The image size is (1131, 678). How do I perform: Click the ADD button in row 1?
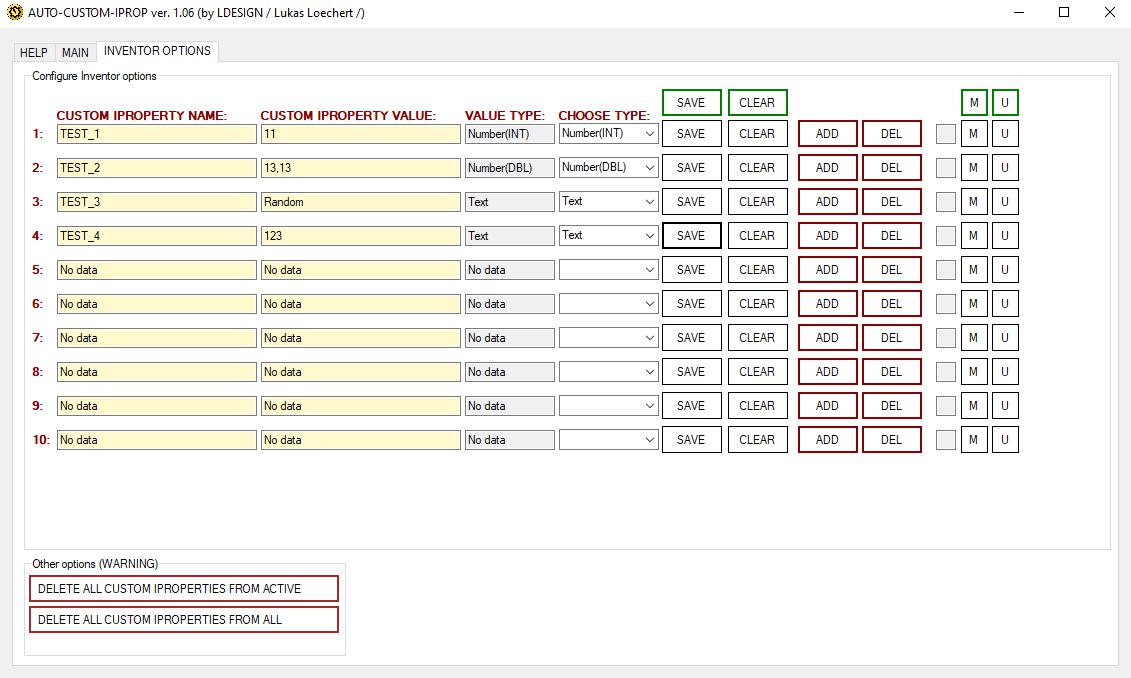click(x=827, y=133)
